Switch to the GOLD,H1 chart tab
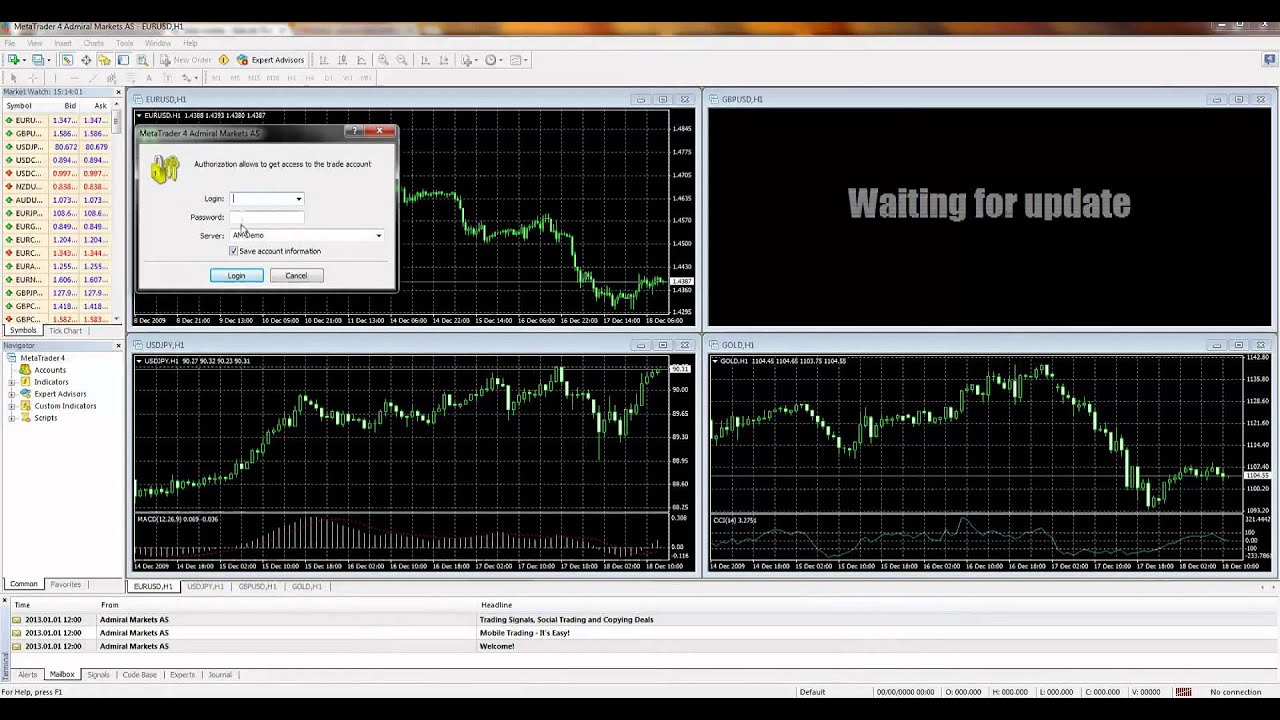 click(x=306, y=587)
